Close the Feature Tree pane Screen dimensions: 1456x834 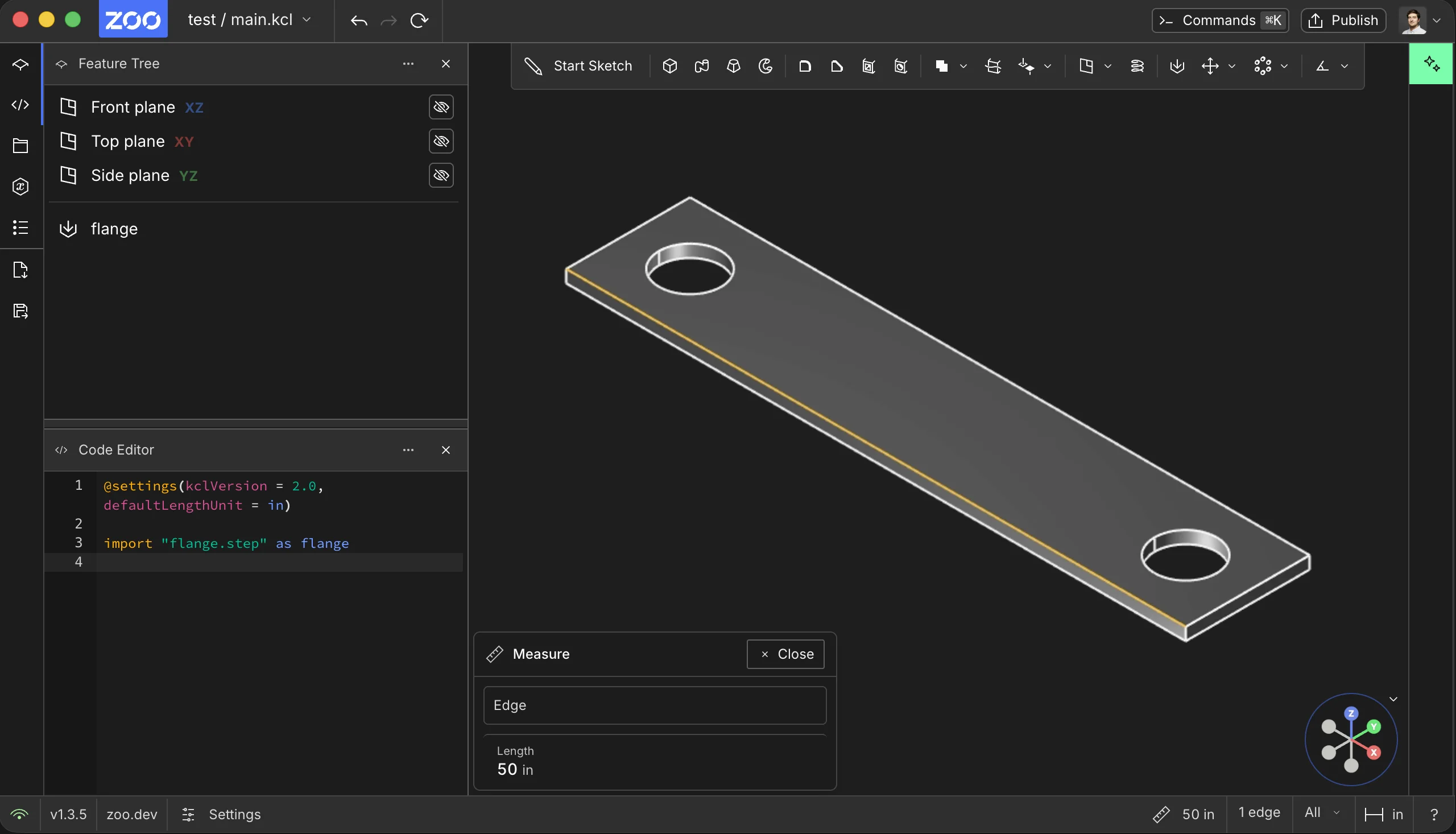point(446,64)
